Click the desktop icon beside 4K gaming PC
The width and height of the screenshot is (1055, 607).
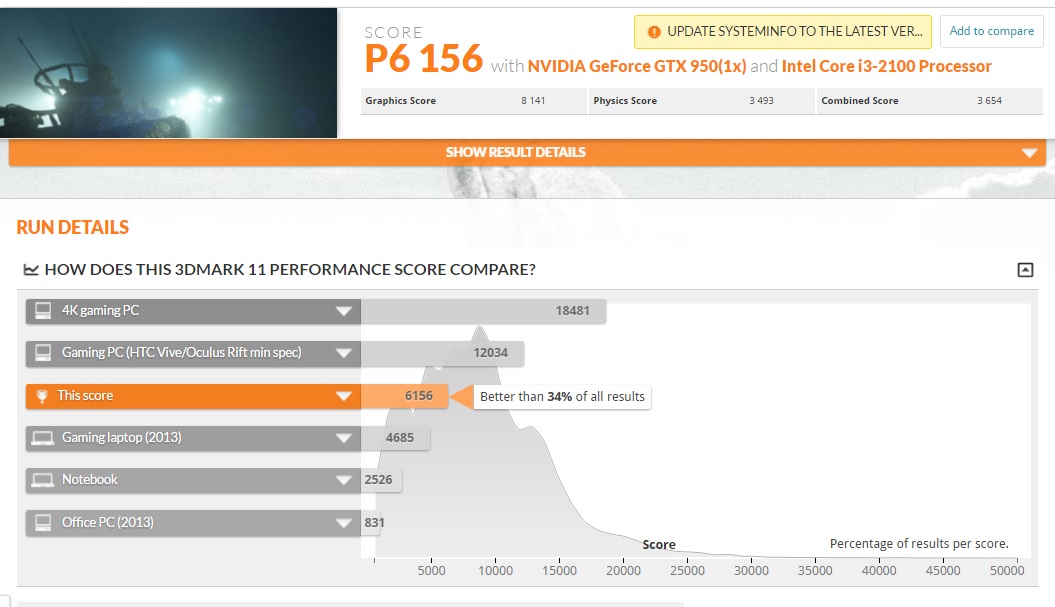(43, 310)
